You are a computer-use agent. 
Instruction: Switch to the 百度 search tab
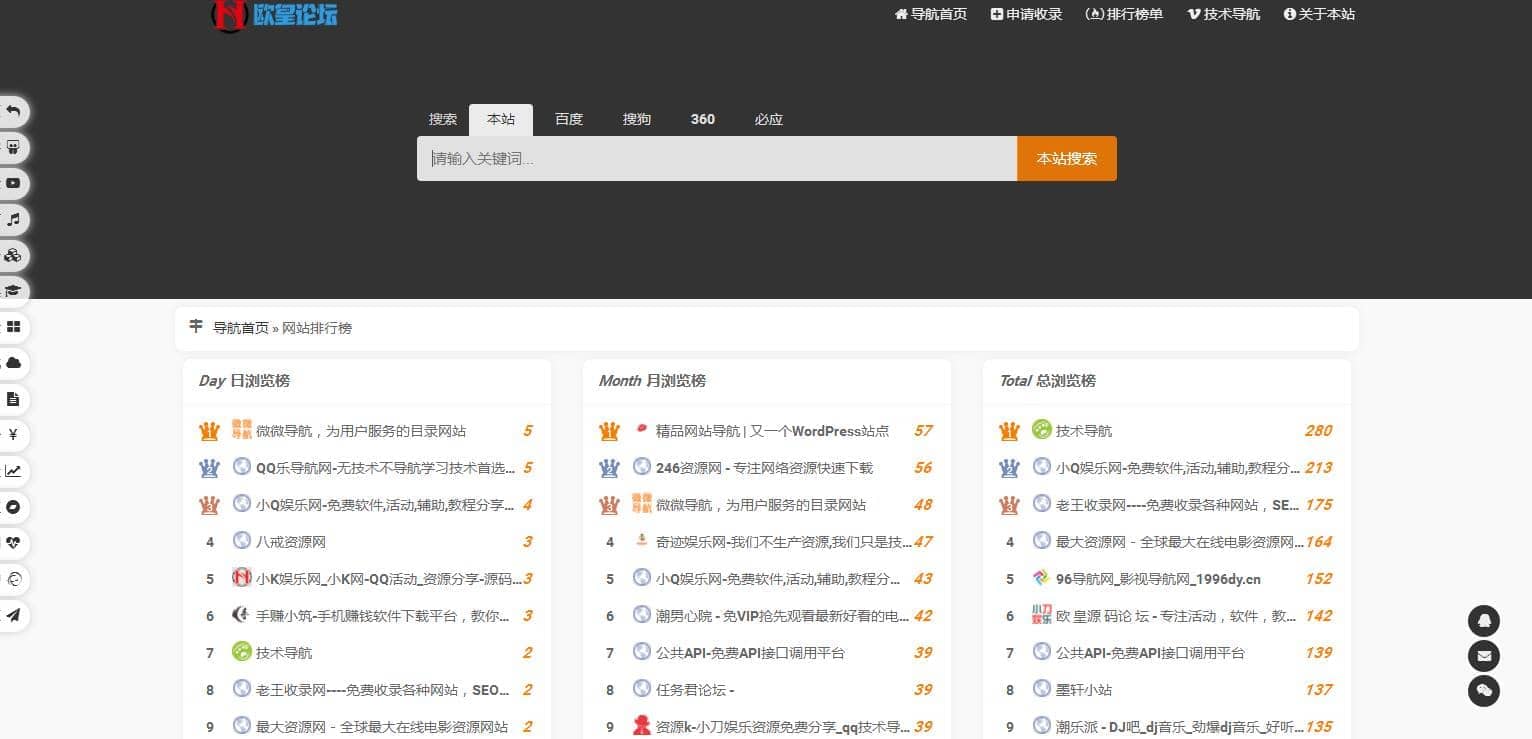tap(568, 119)
